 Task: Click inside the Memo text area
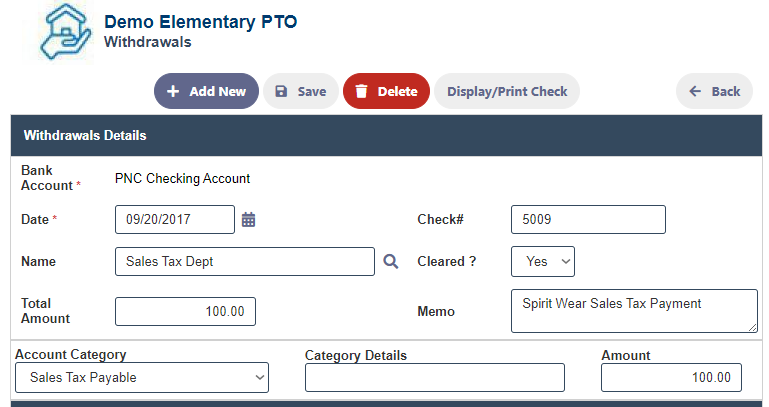click(x=634, y=311)
